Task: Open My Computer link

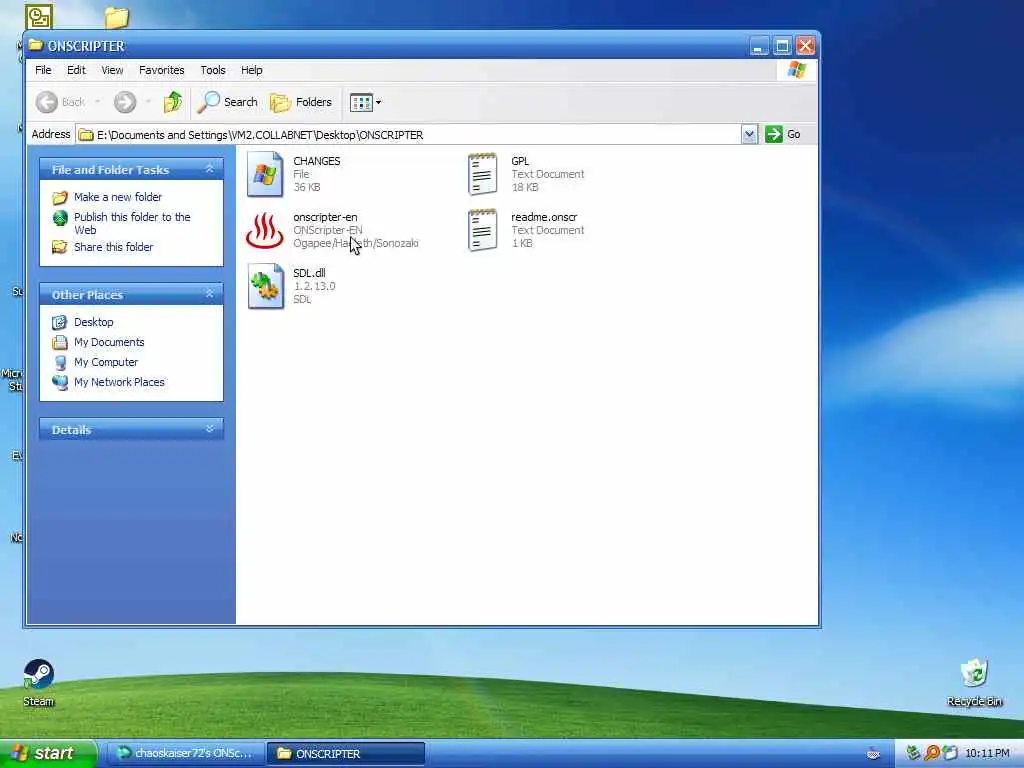Action: point(106,362)
